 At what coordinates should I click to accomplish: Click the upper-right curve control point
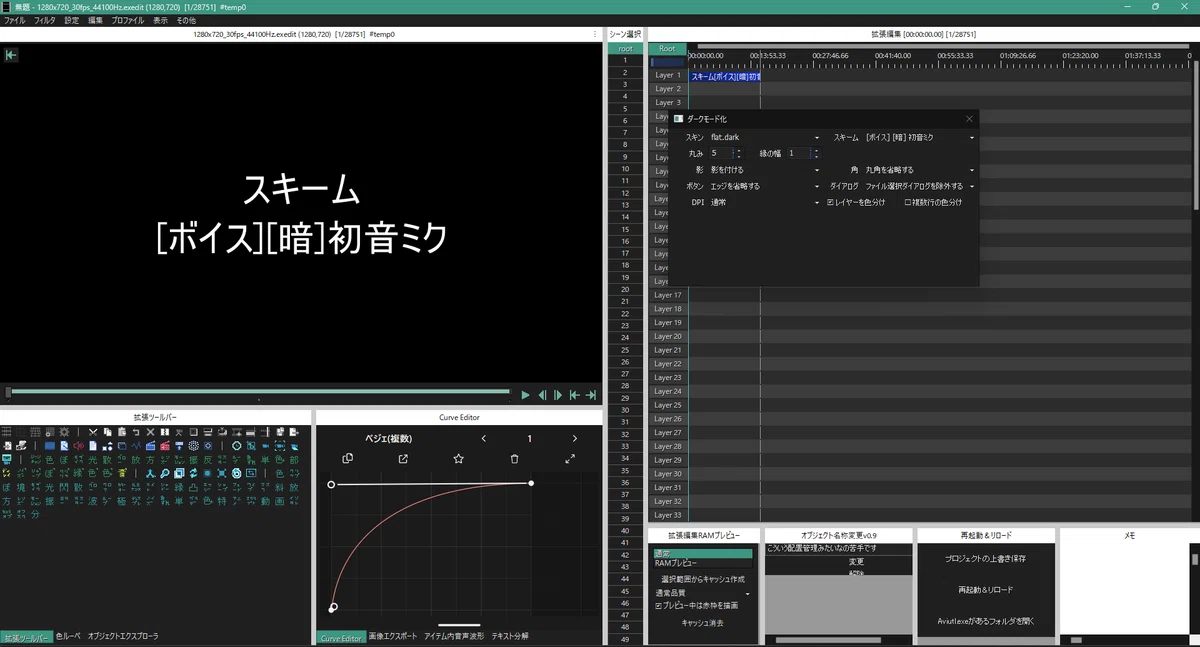(x=531, y=483)
